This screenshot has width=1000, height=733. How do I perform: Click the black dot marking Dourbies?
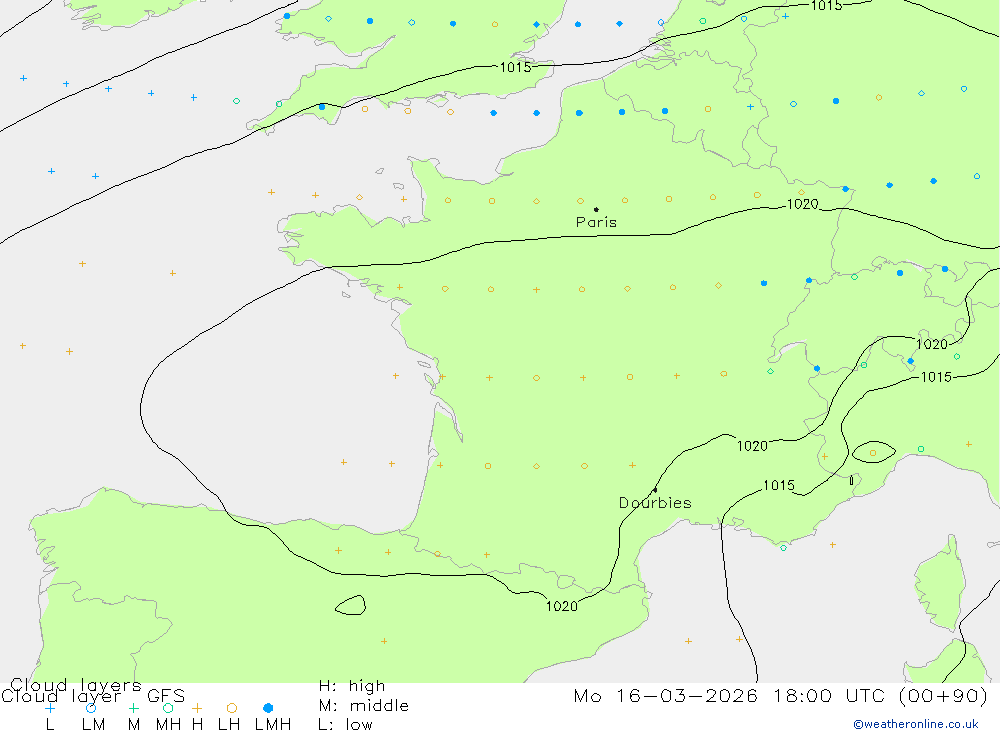coord(655,490)
